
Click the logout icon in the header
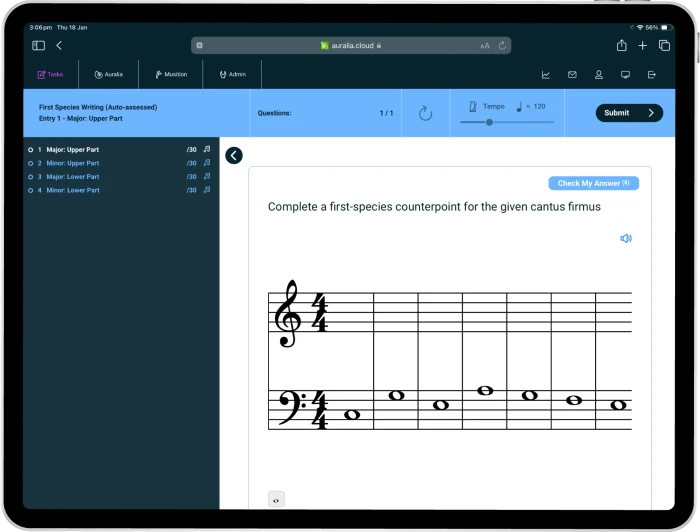(652, 74)
